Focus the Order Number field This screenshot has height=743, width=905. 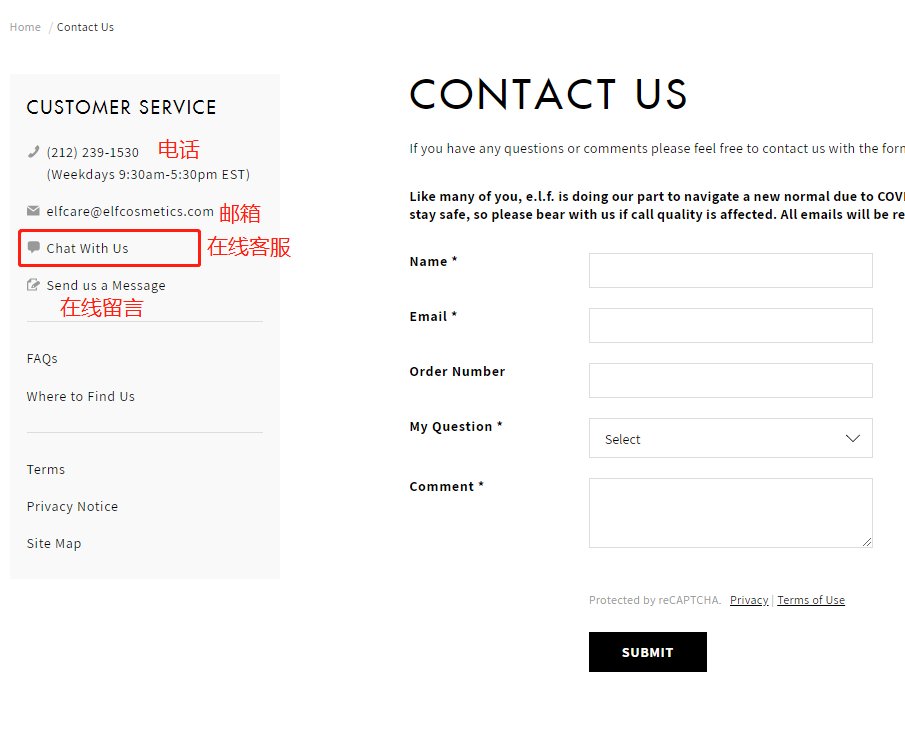[730, 380]
